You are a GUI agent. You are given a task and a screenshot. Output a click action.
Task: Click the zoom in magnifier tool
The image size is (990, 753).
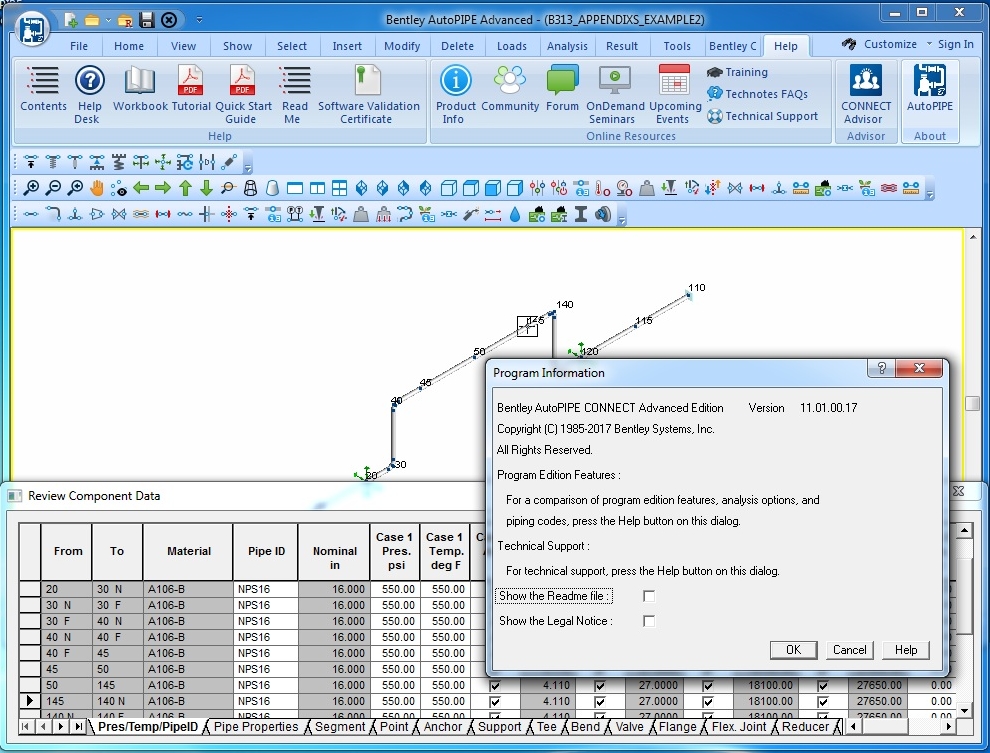pyautogui.click(x=30, y=187)
